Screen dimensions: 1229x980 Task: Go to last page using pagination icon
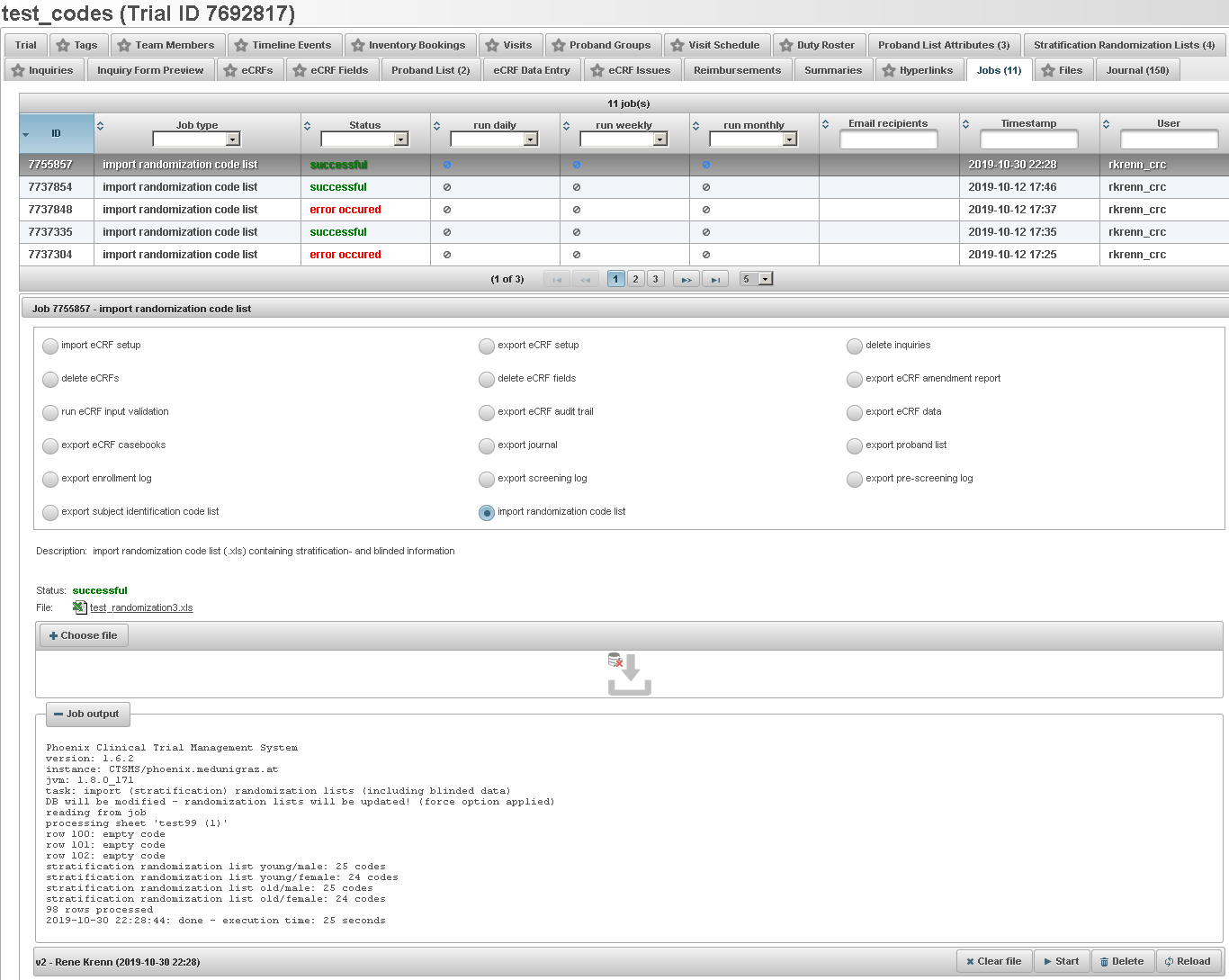(x=715, y=278)
